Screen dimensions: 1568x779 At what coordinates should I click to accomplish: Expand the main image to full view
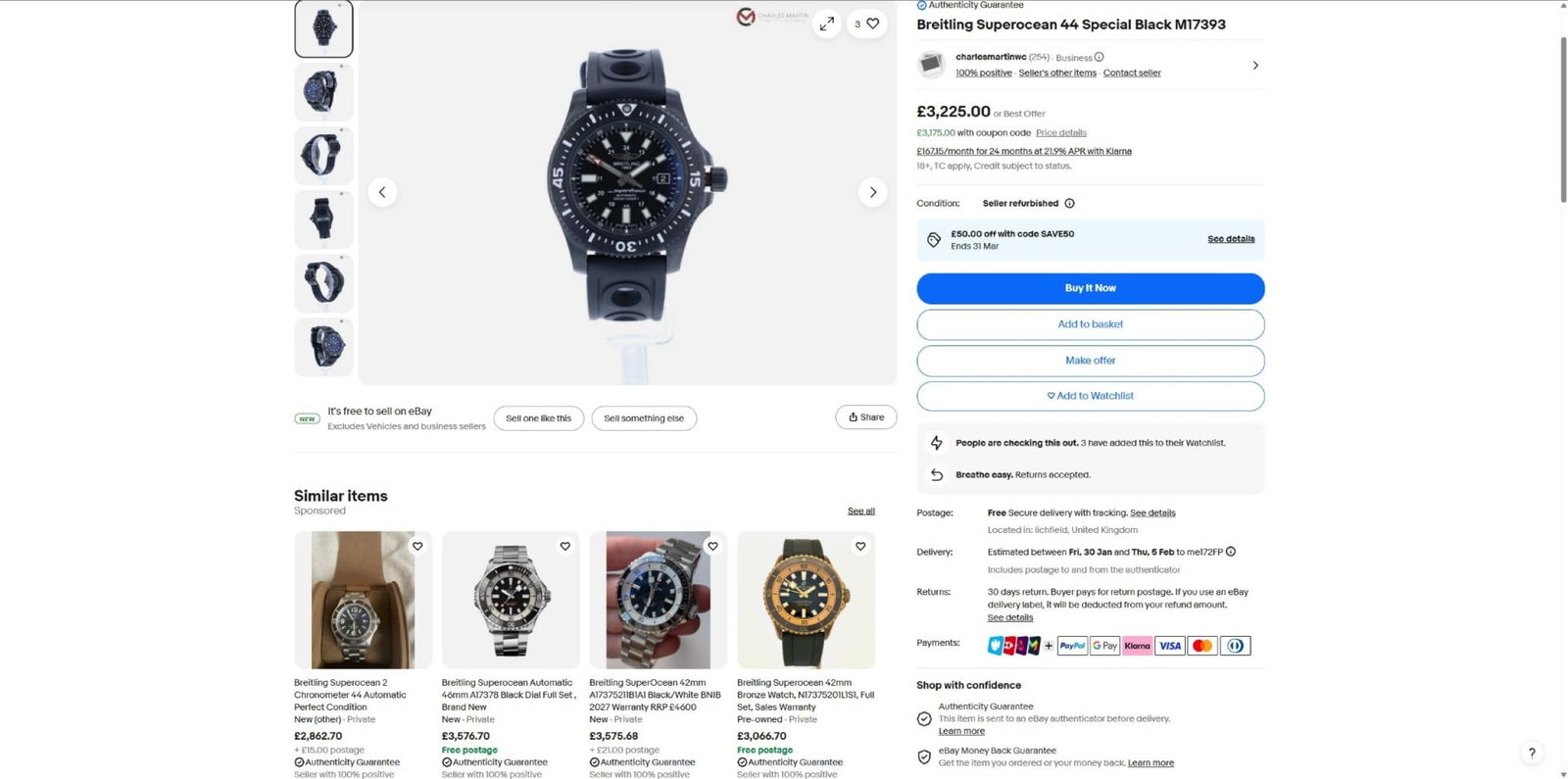[x=827, y=24]
